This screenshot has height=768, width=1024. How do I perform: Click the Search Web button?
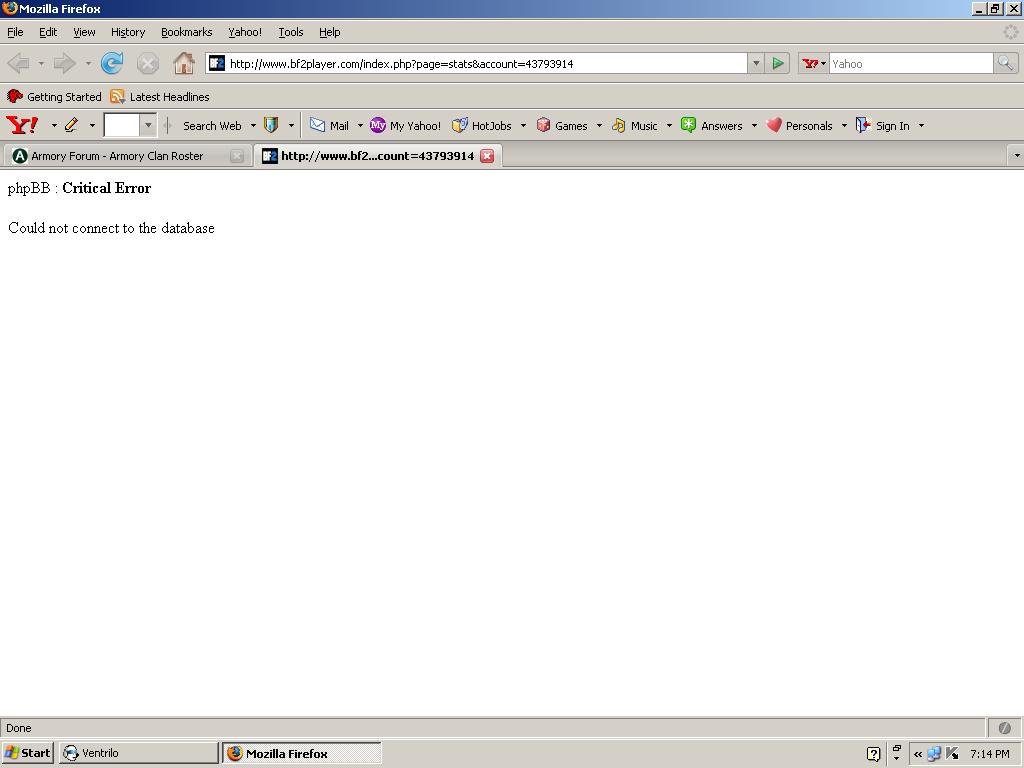(211, 125)
